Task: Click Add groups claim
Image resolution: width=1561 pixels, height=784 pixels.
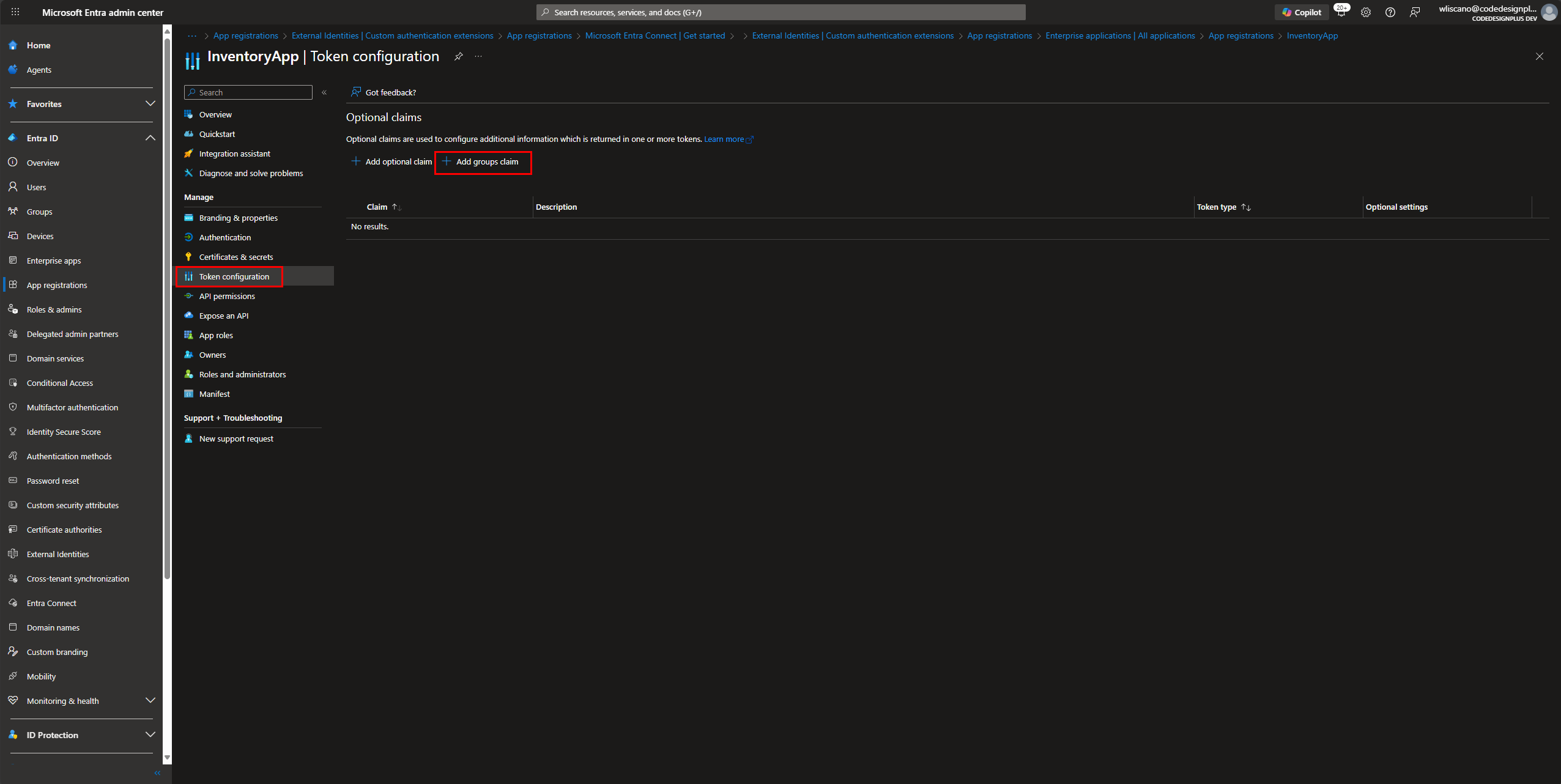Action: point(481,161)
